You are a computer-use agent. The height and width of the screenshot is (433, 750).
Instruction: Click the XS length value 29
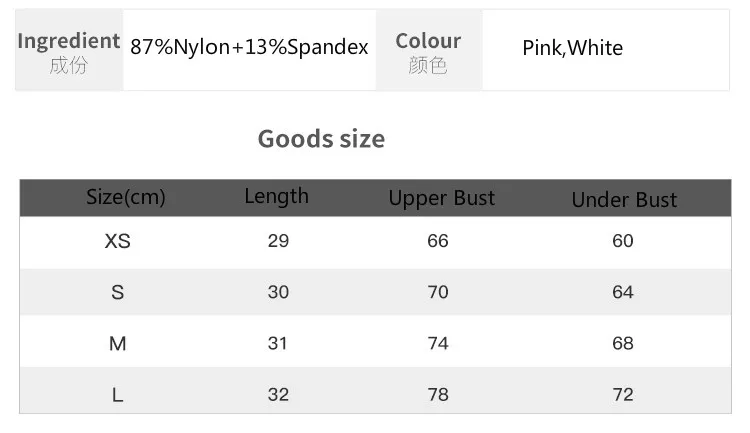coord(278,241)
